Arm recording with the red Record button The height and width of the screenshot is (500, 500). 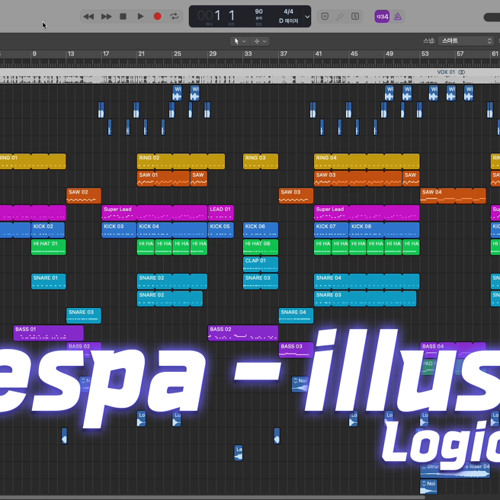157,16
